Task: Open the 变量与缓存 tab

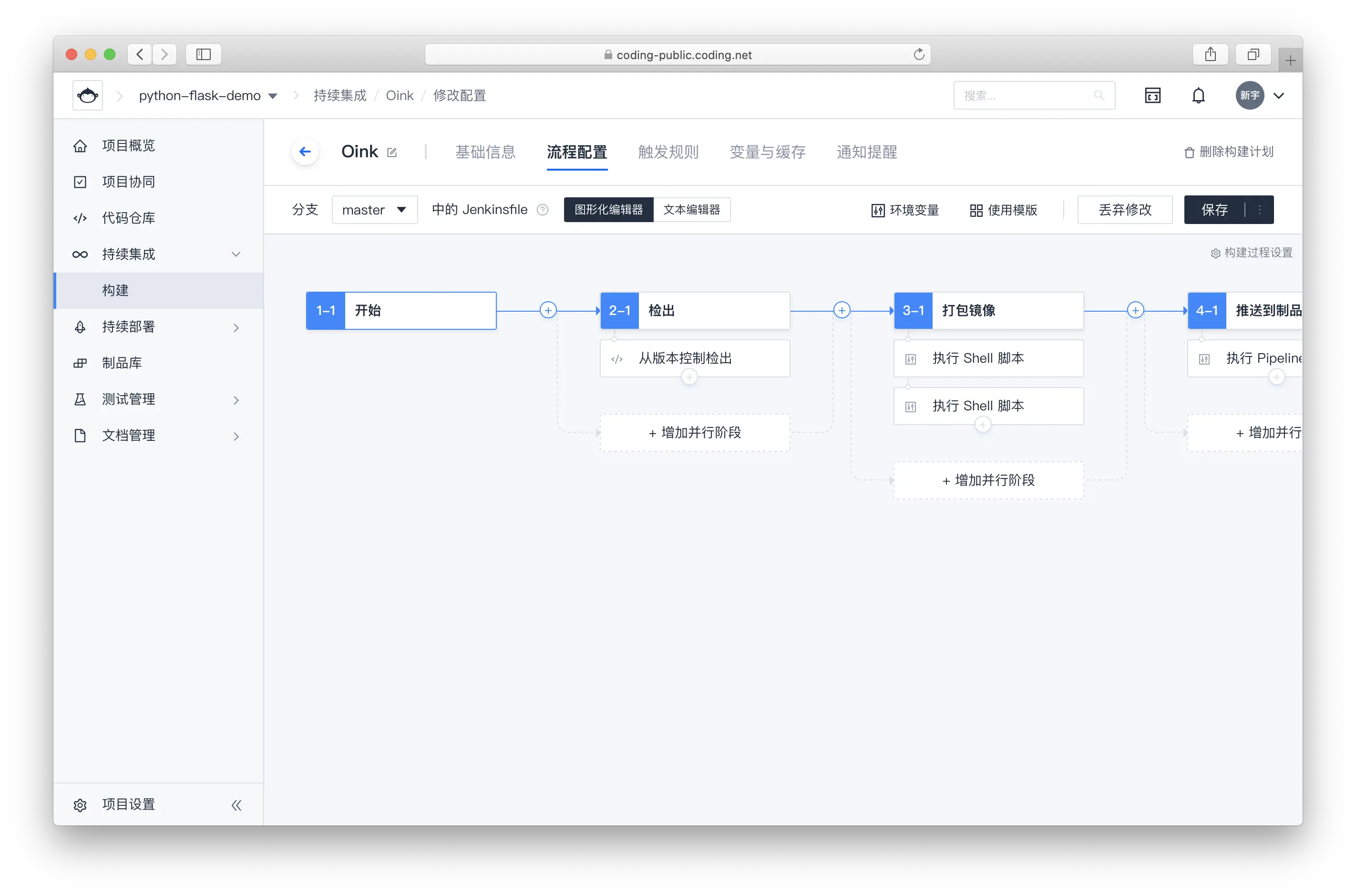Action: point(768,152)
